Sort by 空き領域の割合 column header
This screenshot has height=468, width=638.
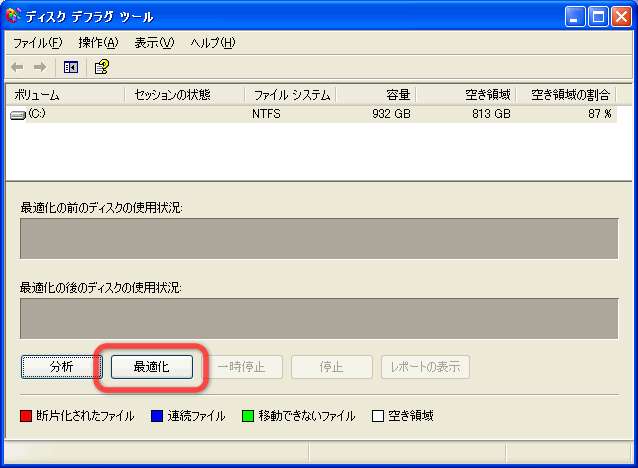(x=566, y=95)
